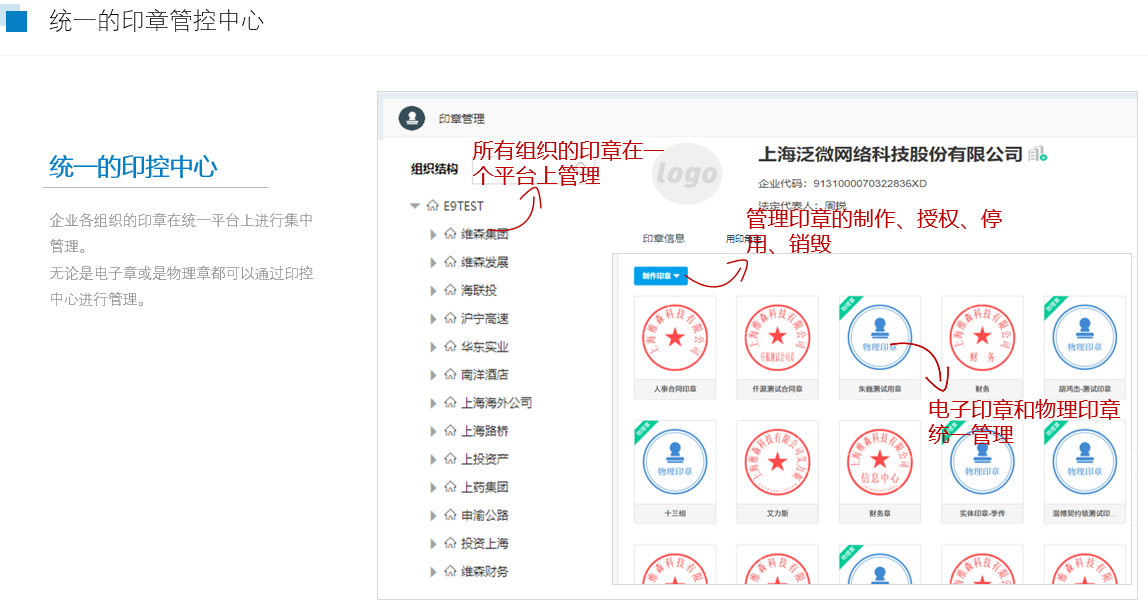The image size is (1148, 611).
Task: Expand the 上投资产 tree node arrow
Action: (x=433, y=460)
